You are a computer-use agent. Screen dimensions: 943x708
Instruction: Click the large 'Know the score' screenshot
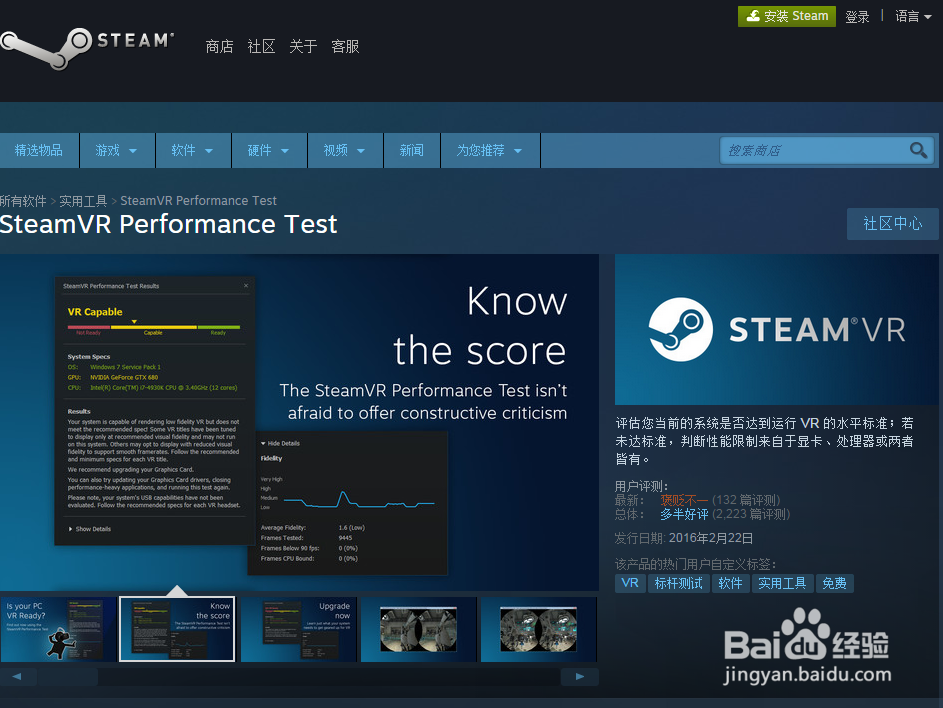[299, 422]
